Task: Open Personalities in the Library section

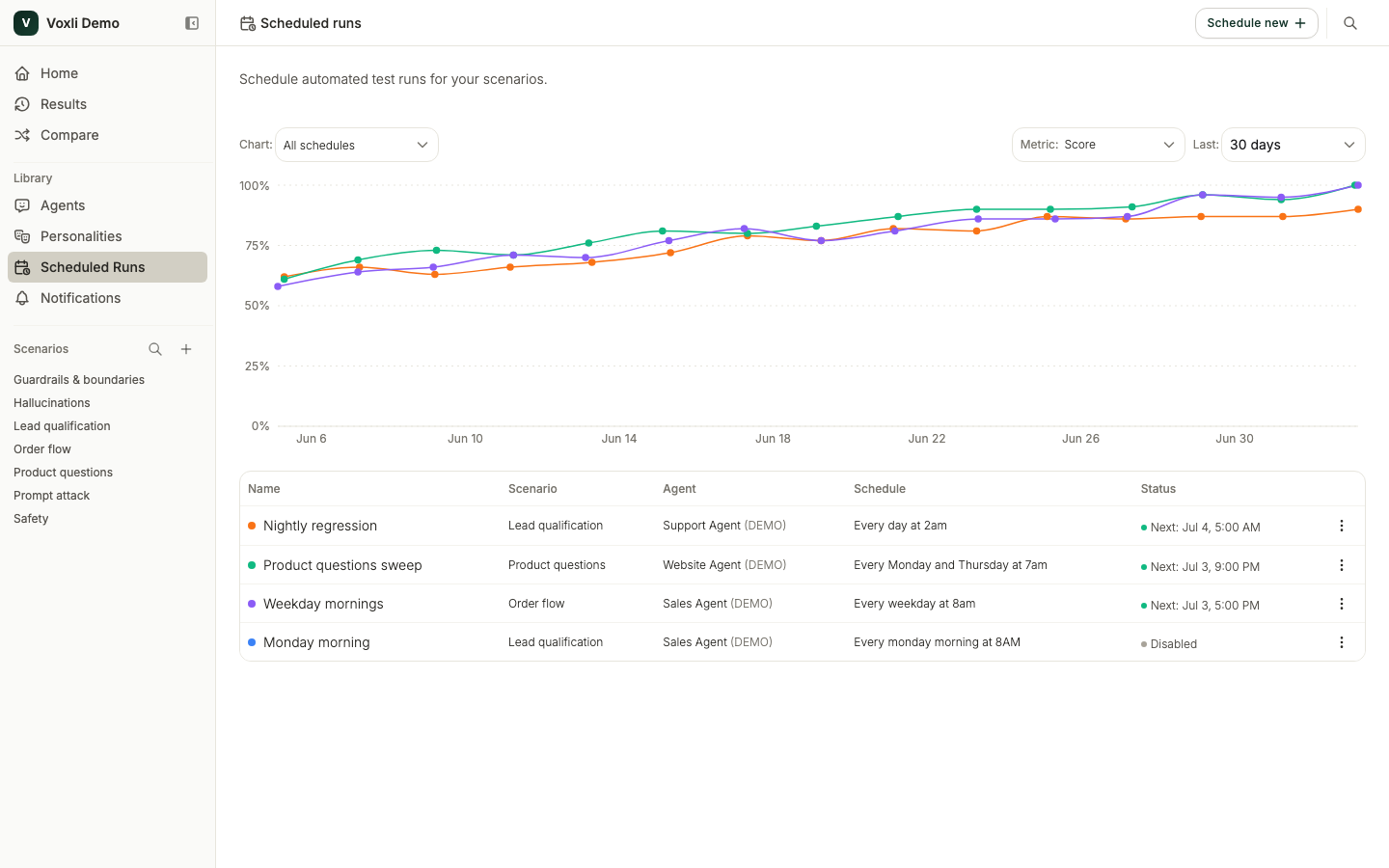Action: 107,236
